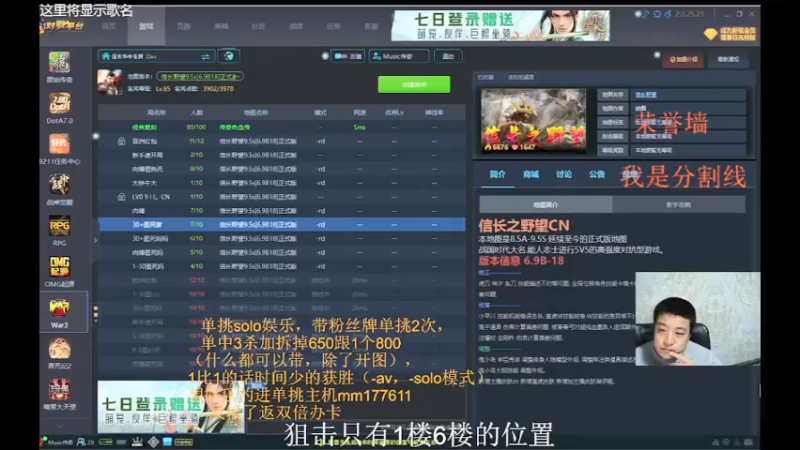Screen dimensions: 800x450
Task: Select the room row showing 6/10 players
Action: pyautogui.click(x=282, y=239)
